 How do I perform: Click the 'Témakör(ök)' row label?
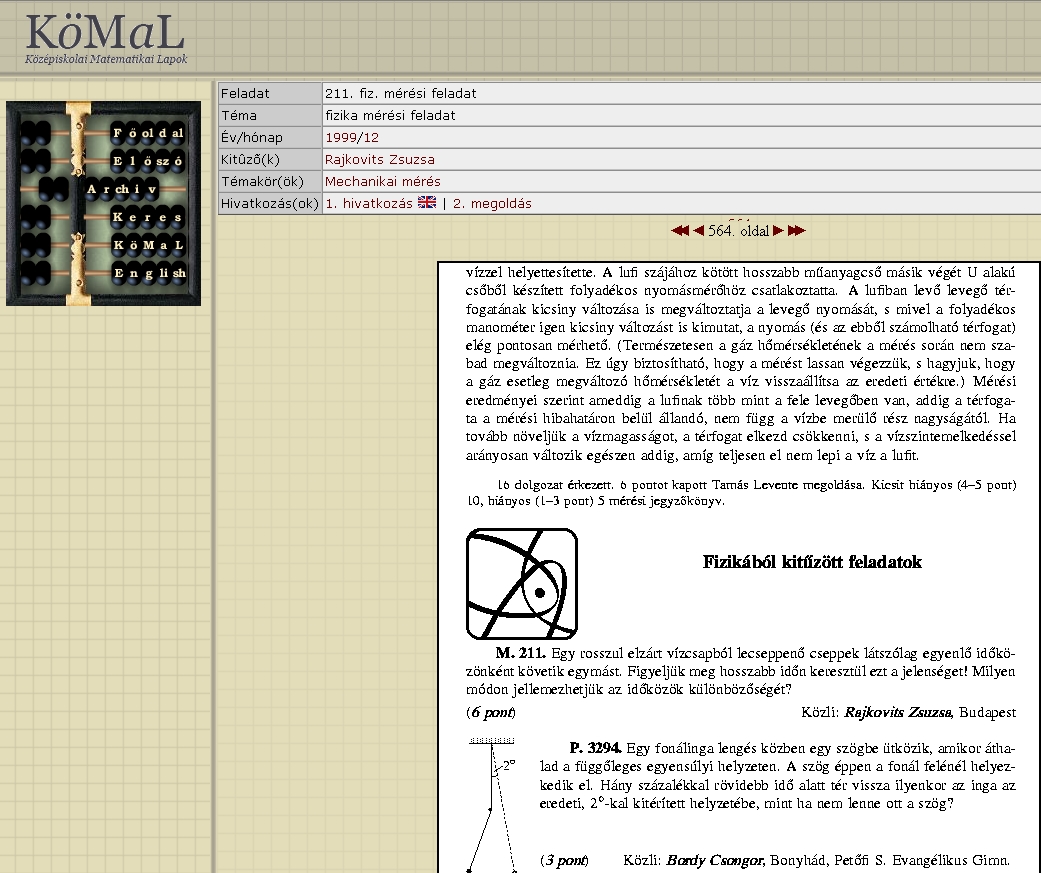tap(270, 181)
